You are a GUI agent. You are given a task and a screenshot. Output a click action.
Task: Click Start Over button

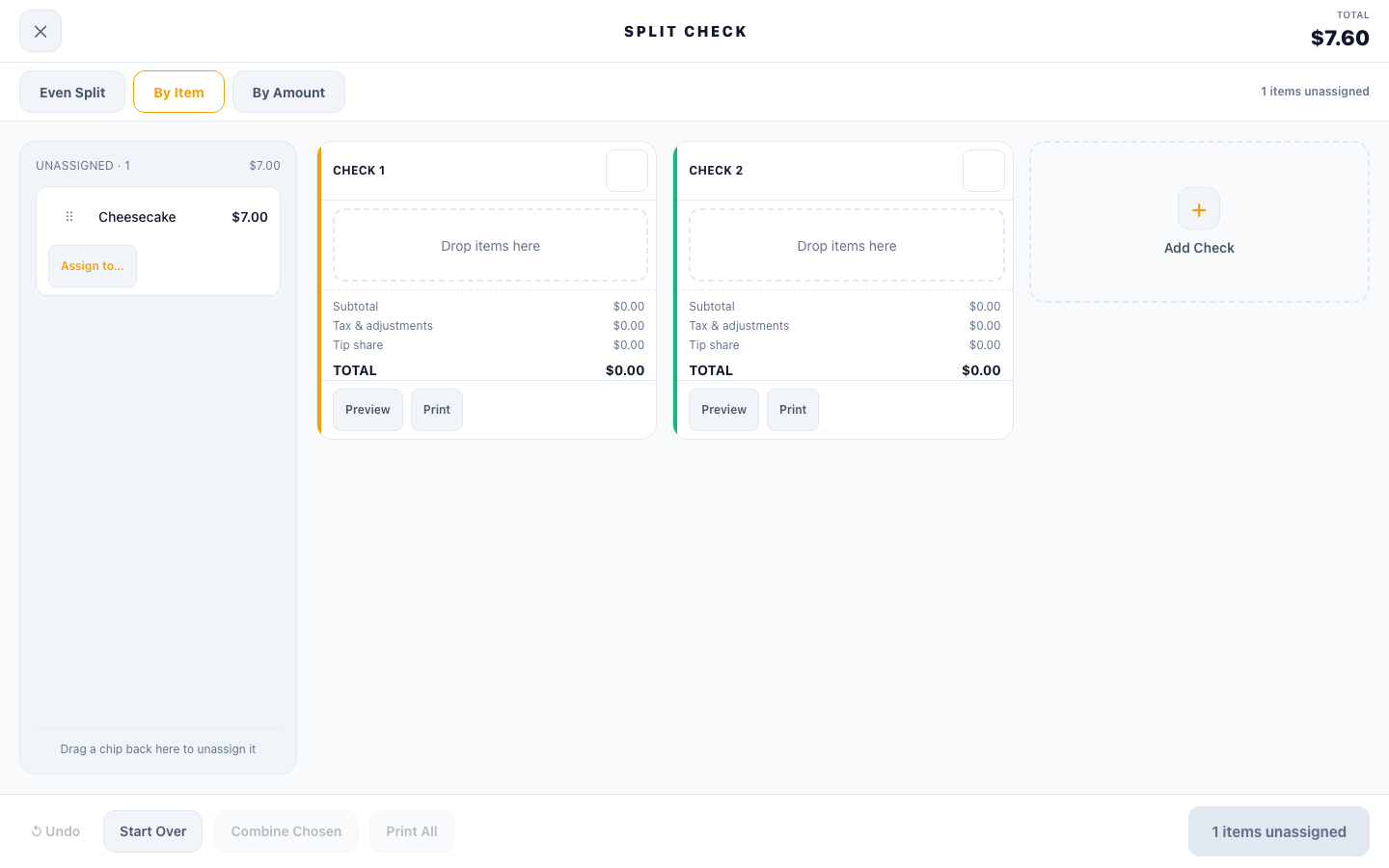(152, 831)
